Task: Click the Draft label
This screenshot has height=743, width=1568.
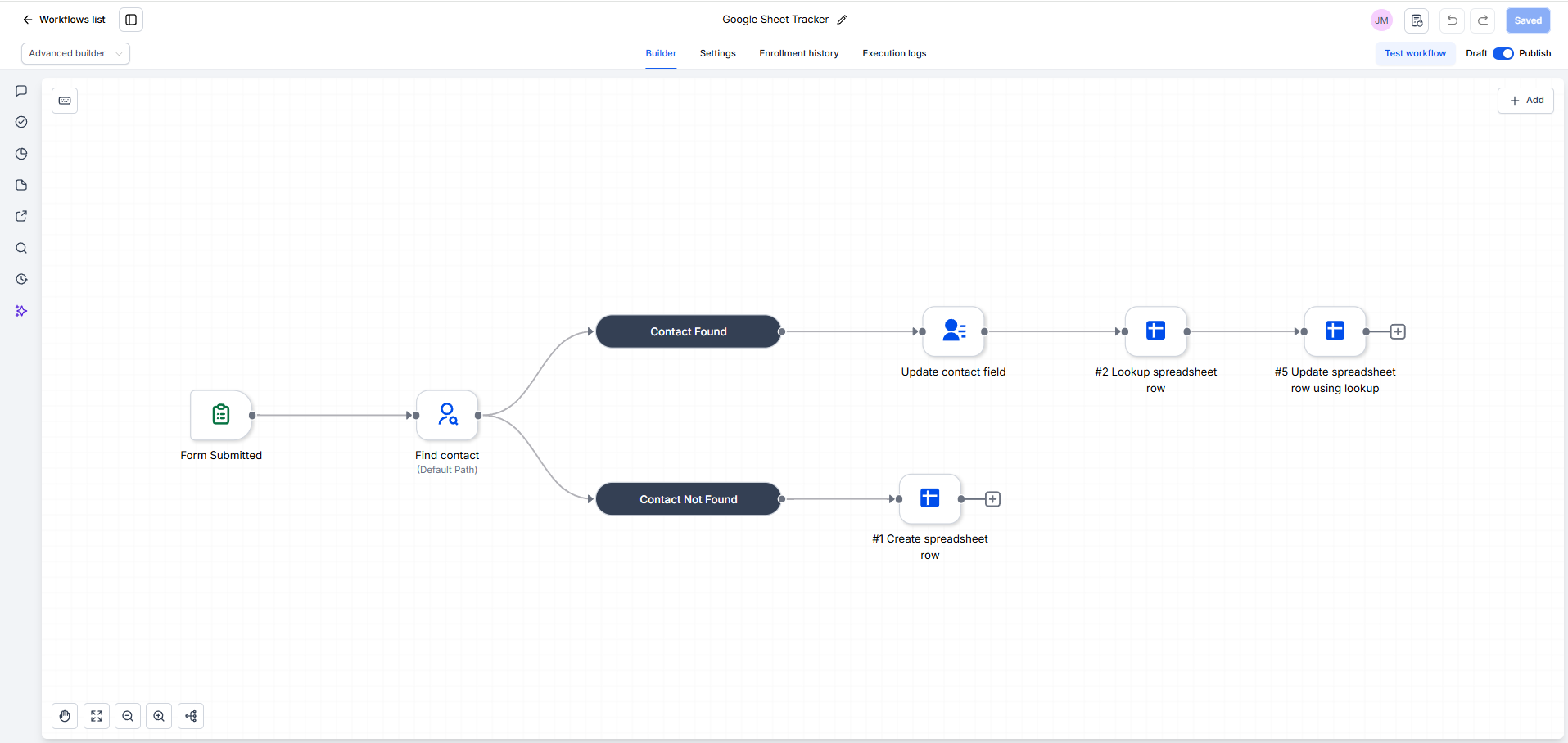Action: coord(1476,53)
